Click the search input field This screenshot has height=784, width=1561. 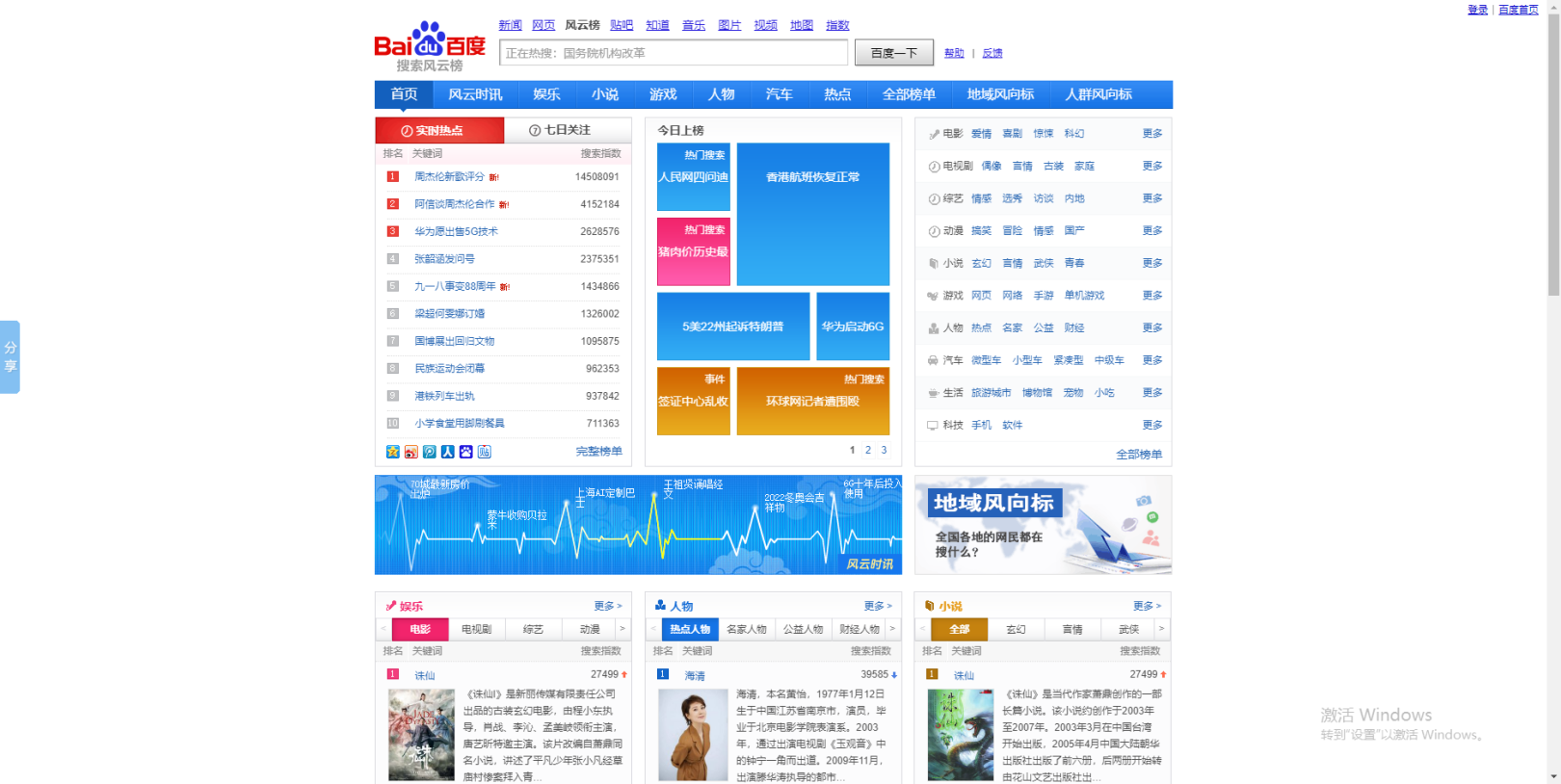(674, 53)
